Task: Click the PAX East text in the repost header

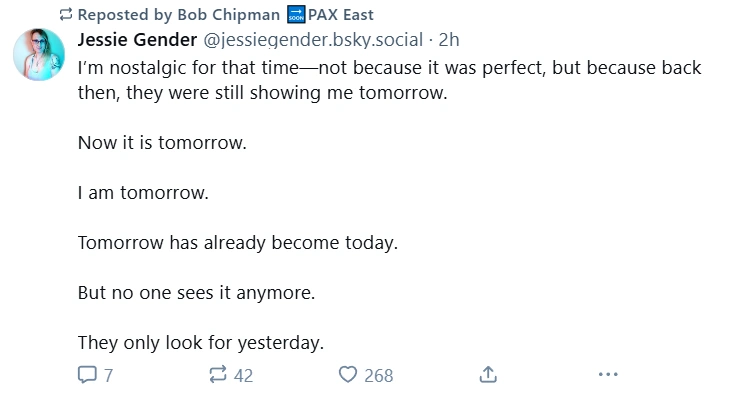Action: [x=341, y=15]
